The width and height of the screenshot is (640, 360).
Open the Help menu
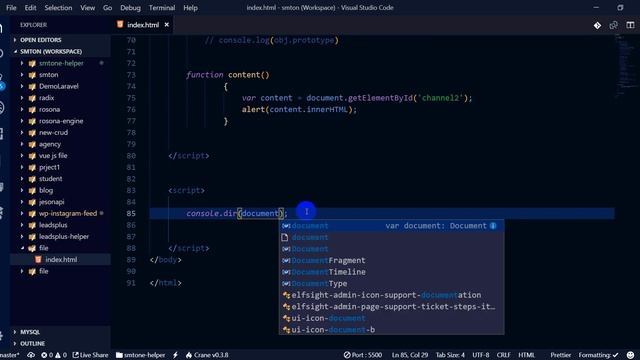click(x=190, y=8)
